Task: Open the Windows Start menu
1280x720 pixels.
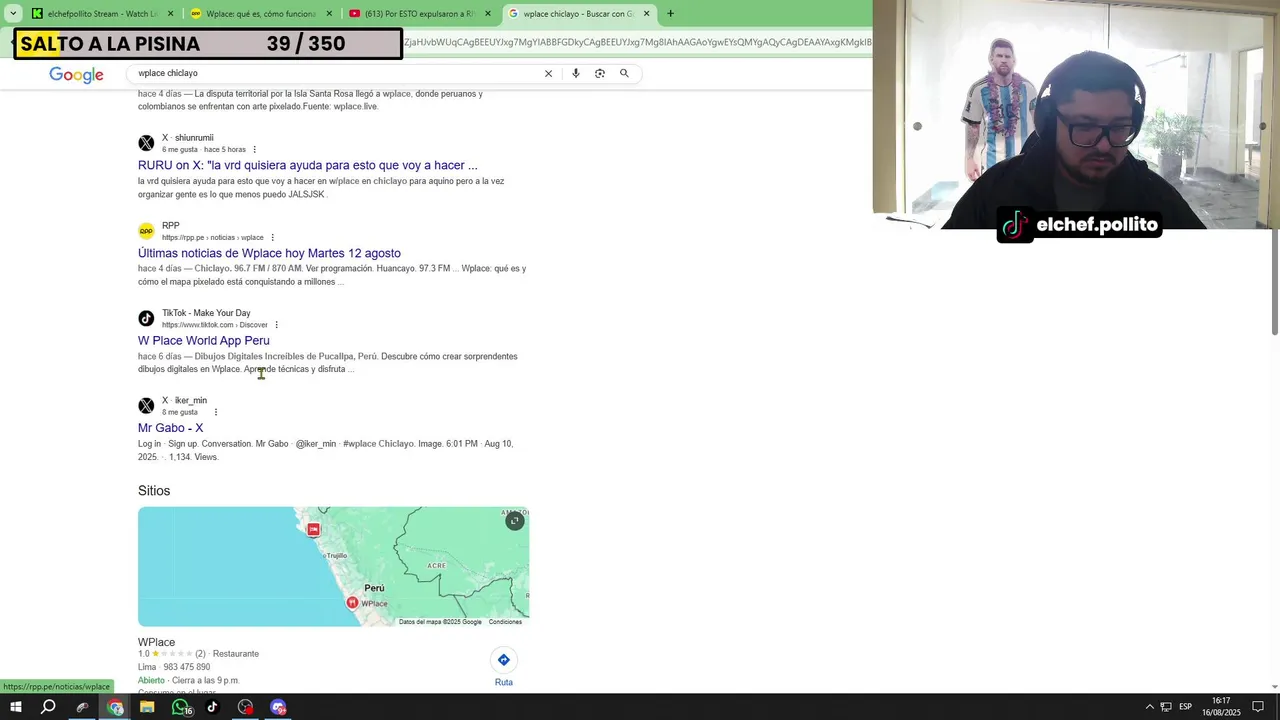Action: click(16, 707)
